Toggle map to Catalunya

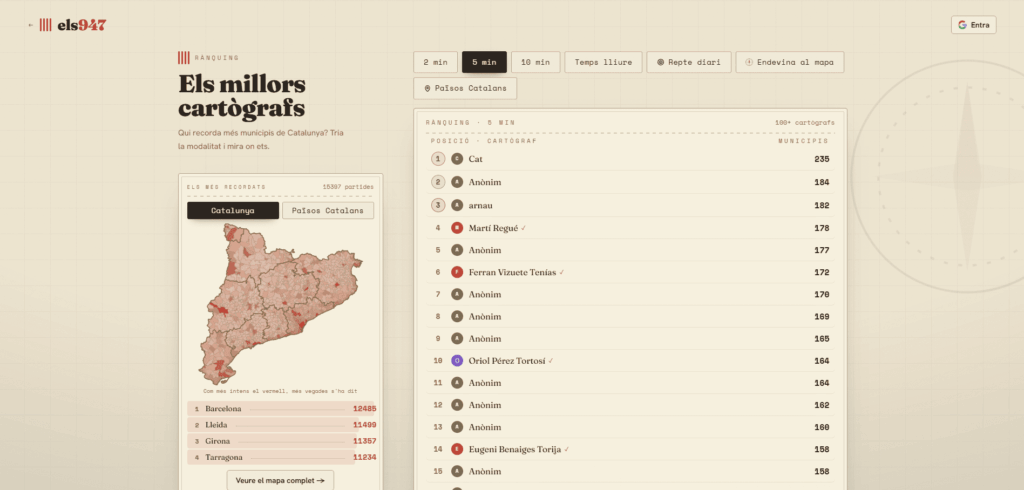click(232, 210)
